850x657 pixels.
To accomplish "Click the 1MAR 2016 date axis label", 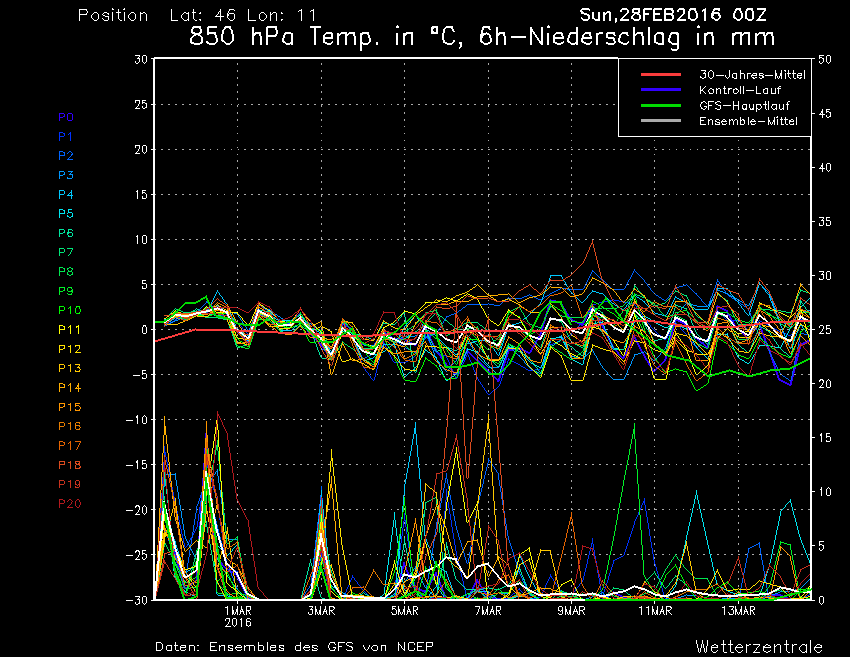I will pyautogui.click(x=238, y=616).
